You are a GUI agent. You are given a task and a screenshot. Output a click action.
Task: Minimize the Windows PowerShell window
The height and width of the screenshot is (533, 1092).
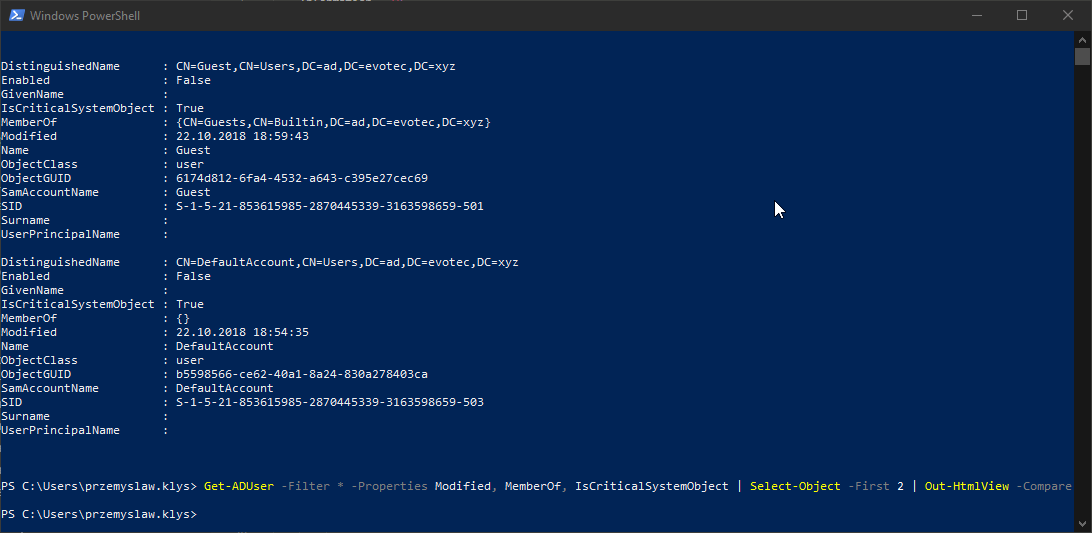pos(975,15)
